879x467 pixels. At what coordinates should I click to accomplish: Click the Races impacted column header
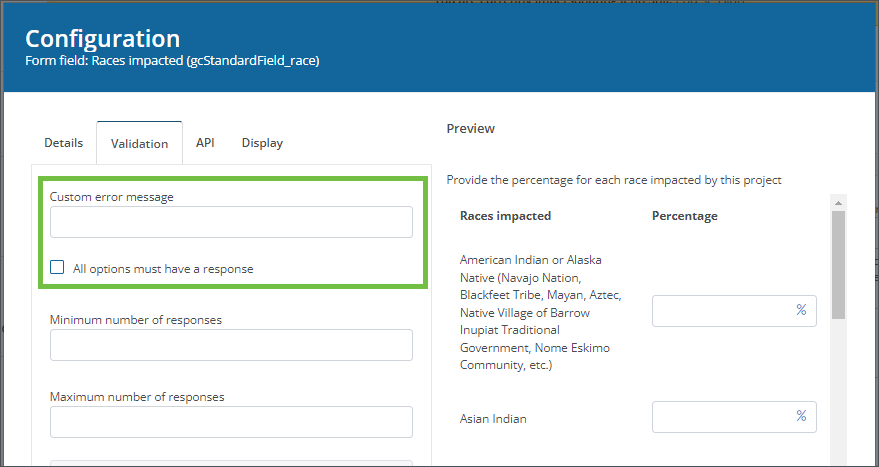(505, 216)
